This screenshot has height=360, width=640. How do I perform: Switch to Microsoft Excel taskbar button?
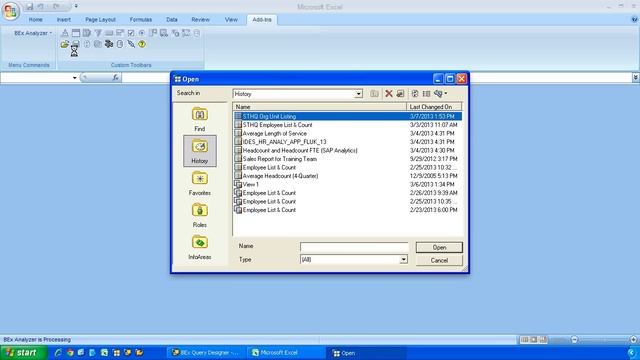286,353
